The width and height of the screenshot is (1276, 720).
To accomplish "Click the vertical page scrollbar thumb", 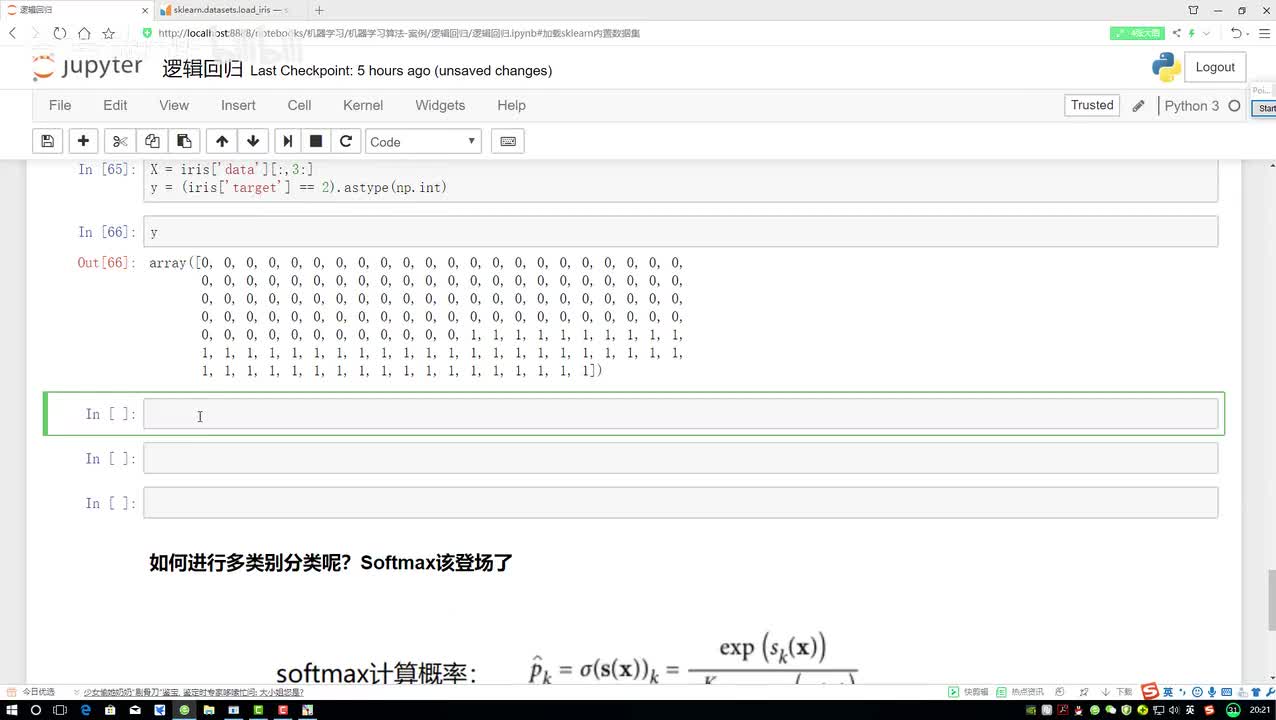I will coord(1270,600).
